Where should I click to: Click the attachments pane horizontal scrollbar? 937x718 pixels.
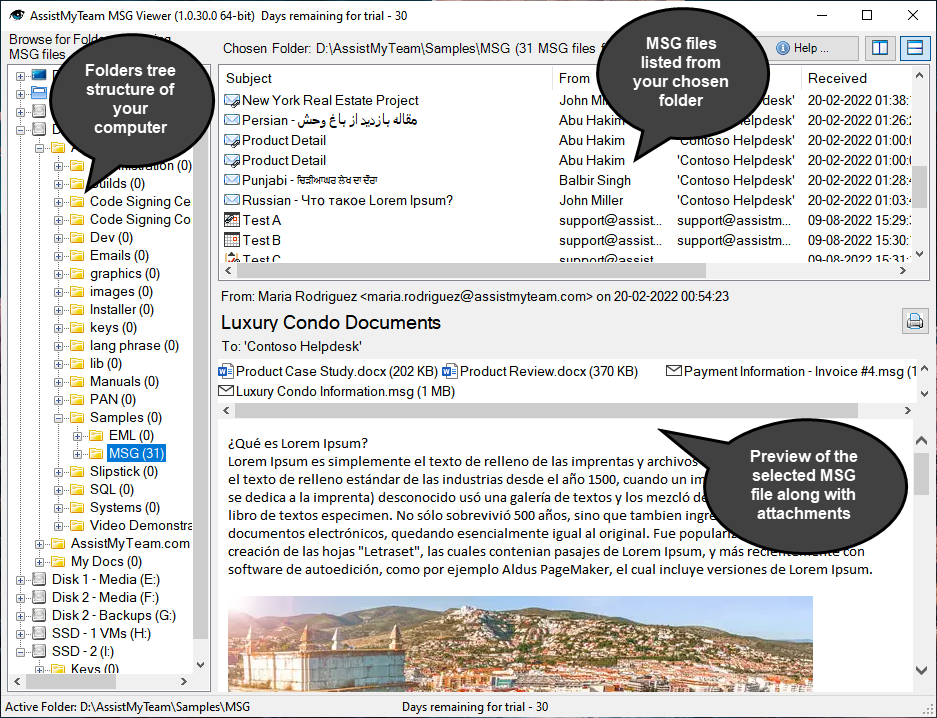coord(545,410)
